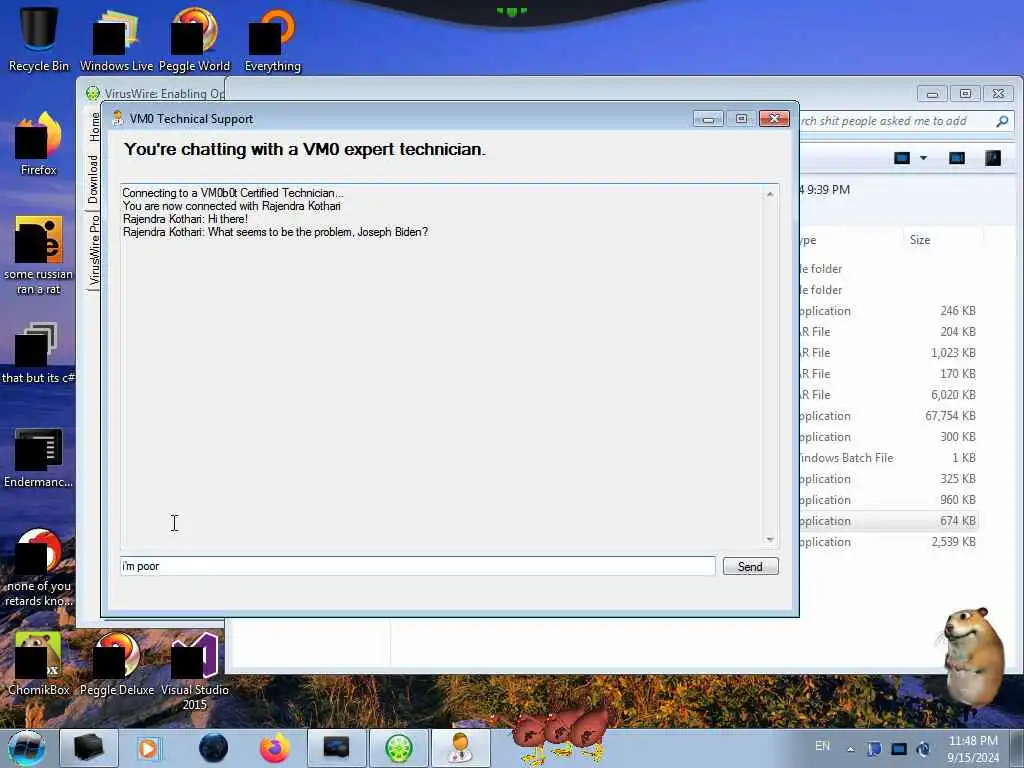Click the first dark box taskbar button
The height and width of the screenshot is (768, 1024).
pyautogui.click(x=88, y=748)
